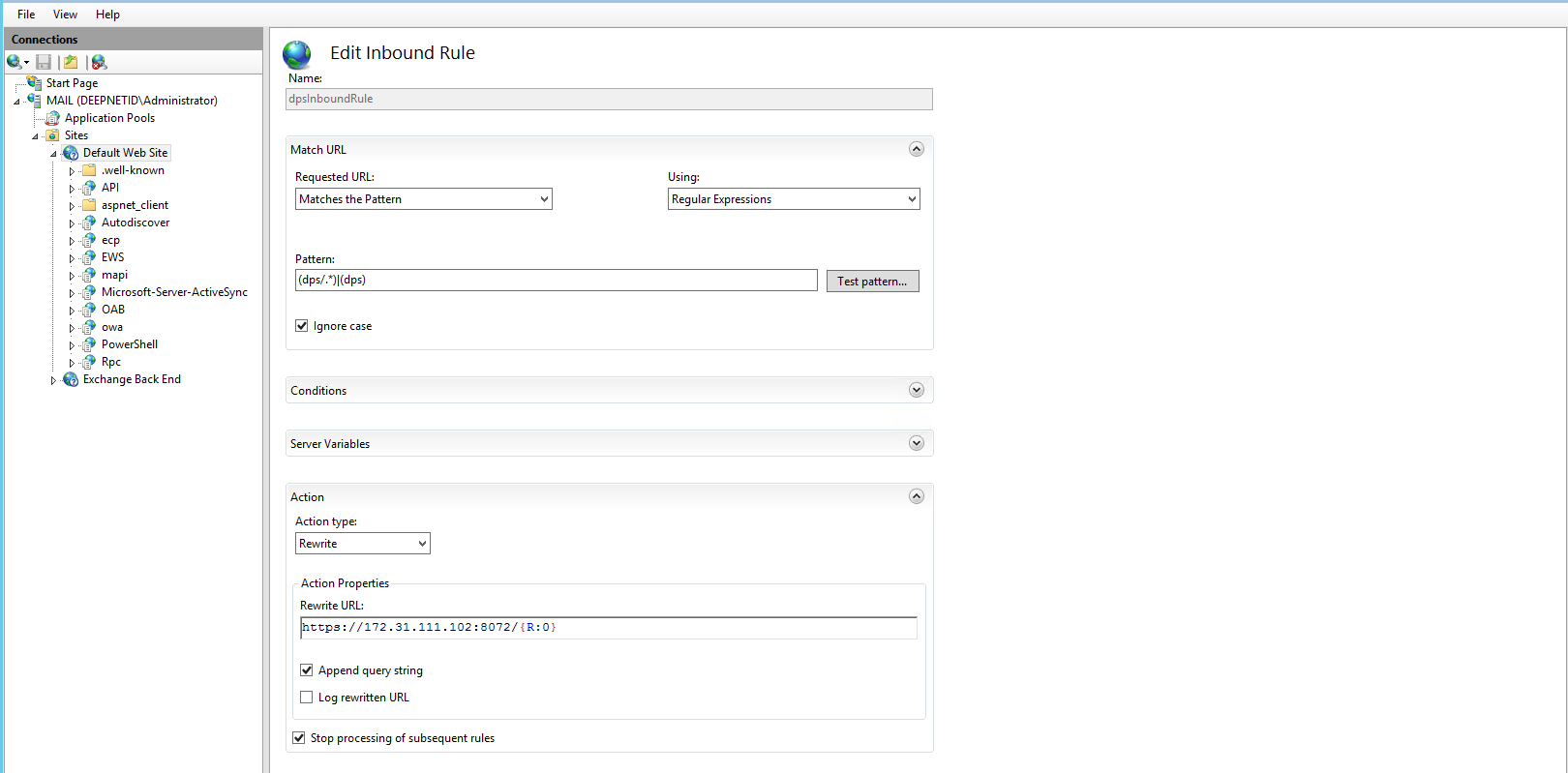Select the Exchange Back End site icon
Screen dimensions: 1568x773
(71, 379)
